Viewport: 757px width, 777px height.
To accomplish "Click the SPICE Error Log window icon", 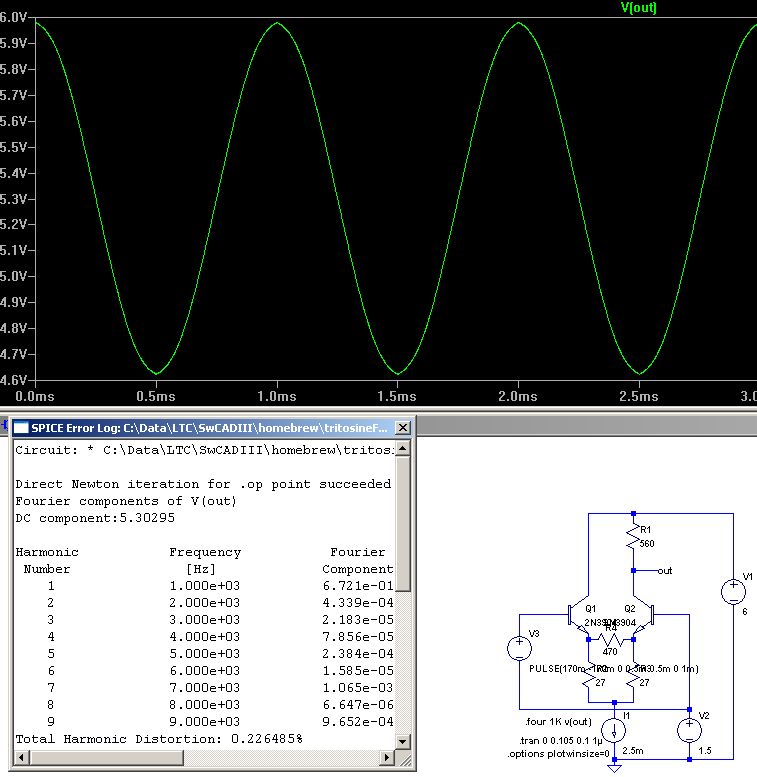I will (20, 428).
